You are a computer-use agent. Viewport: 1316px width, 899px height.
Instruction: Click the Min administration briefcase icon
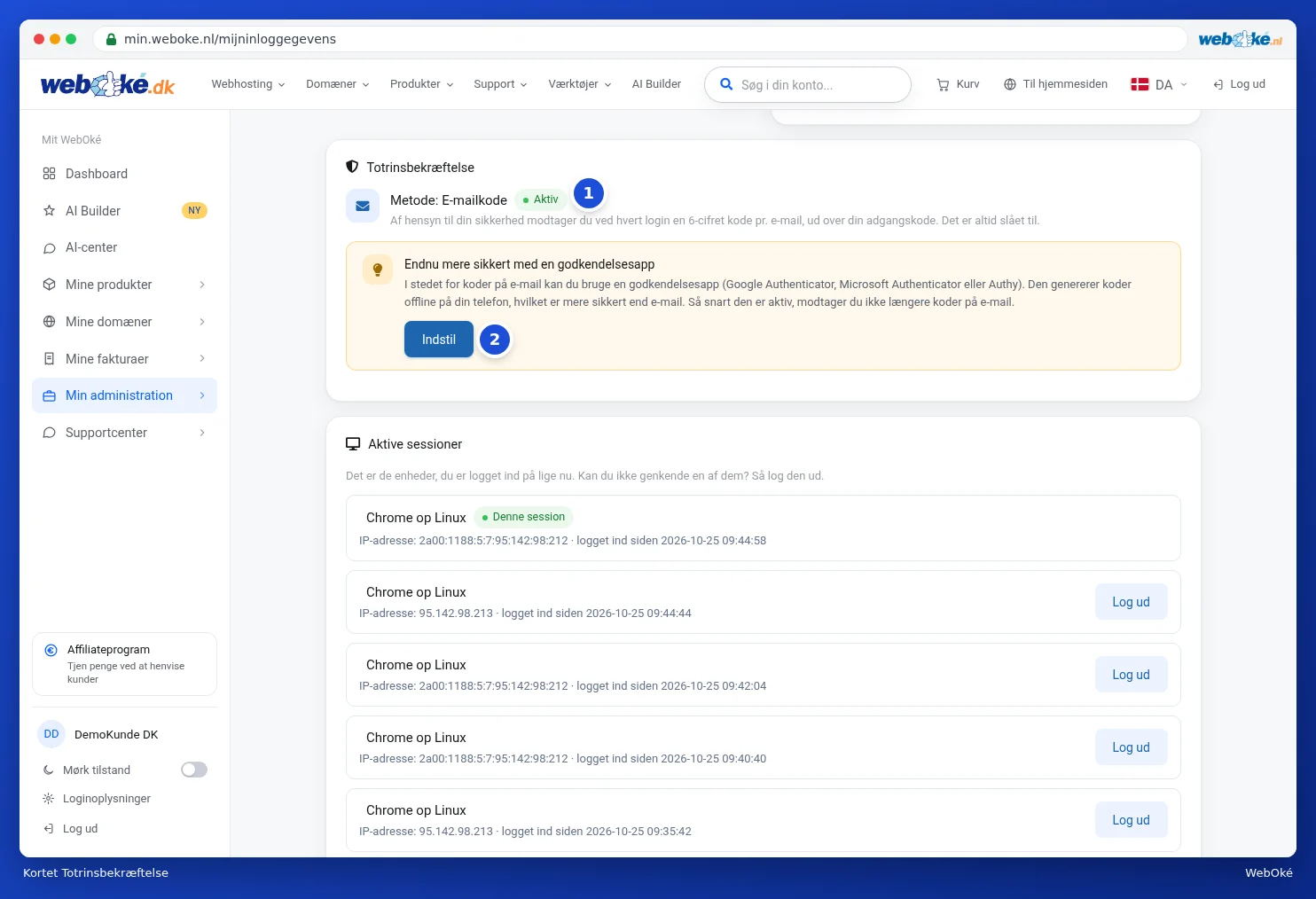pyautogui.click(x=49, y=395)
